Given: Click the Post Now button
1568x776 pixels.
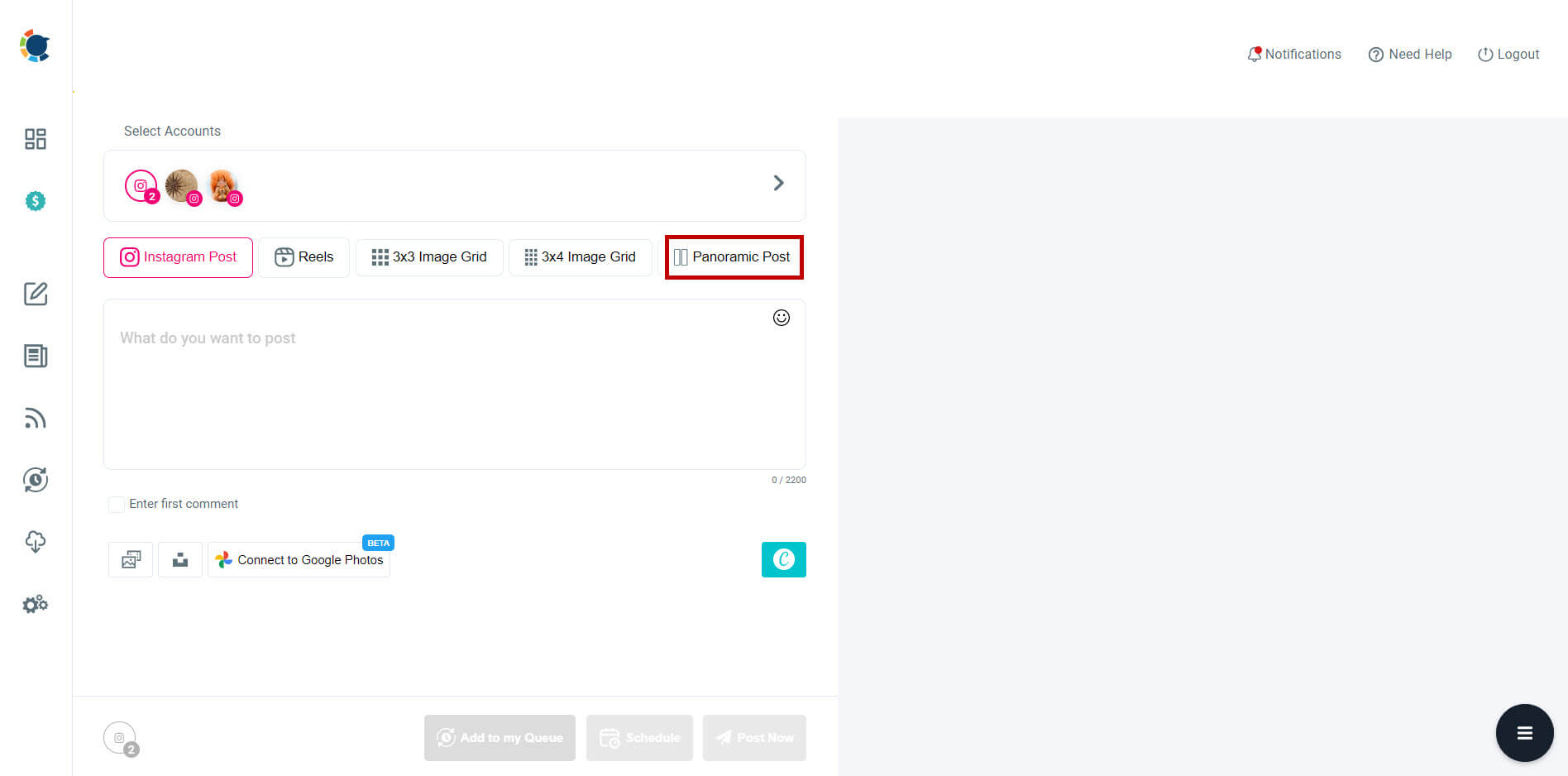Looking at the screenshot, I should 754,738.
